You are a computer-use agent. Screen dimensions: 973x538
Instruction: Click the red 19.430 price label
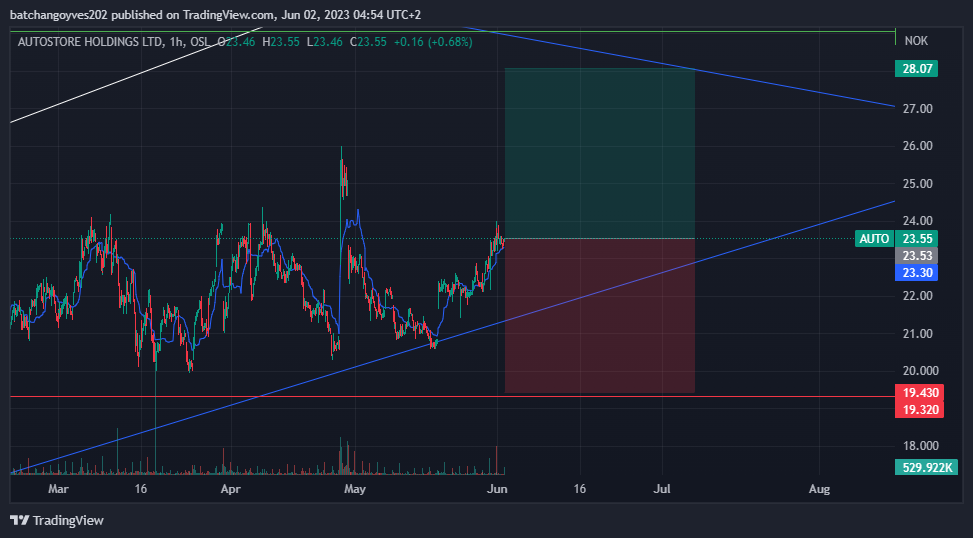[920, 392]
